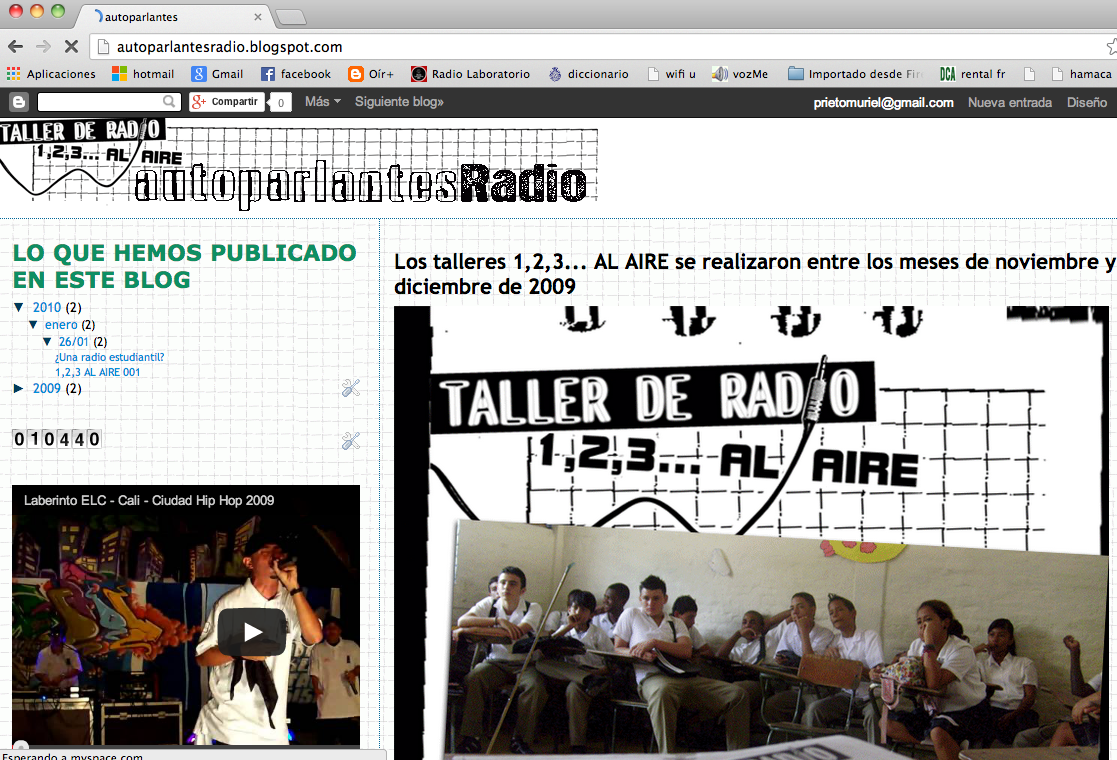Viewport: 1117px width, 760px height.
Task: Open the post ¿Una radio estudiantil?
Action: coord(110,357)
